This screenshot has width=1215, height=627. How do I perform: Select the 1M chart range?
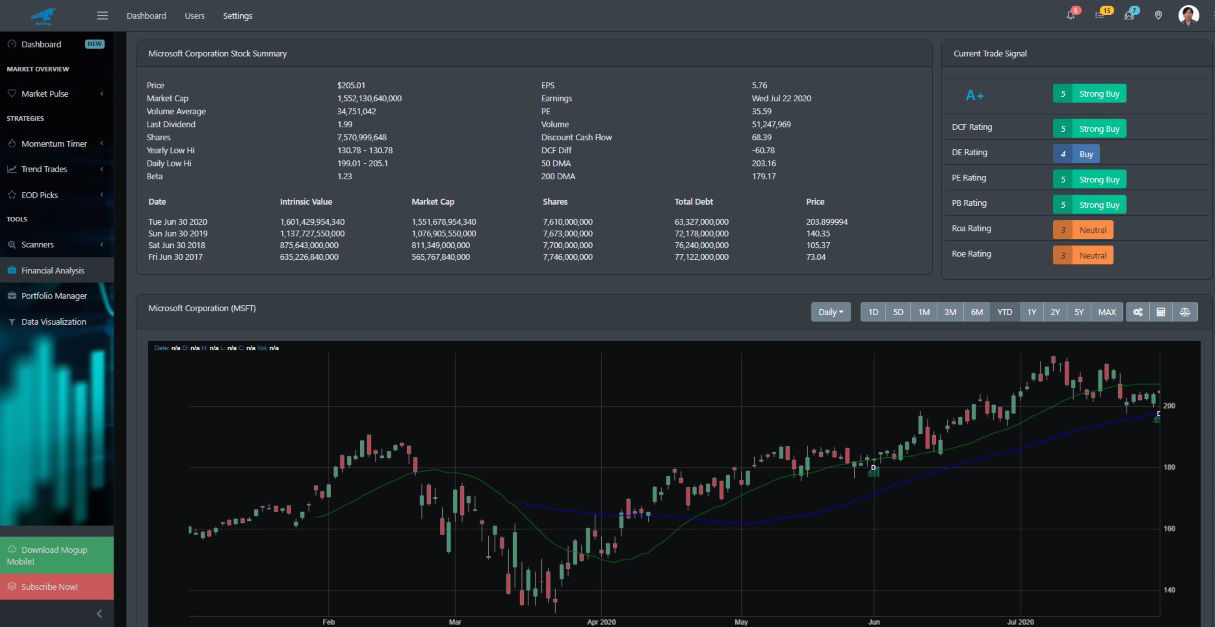[924, 312]
